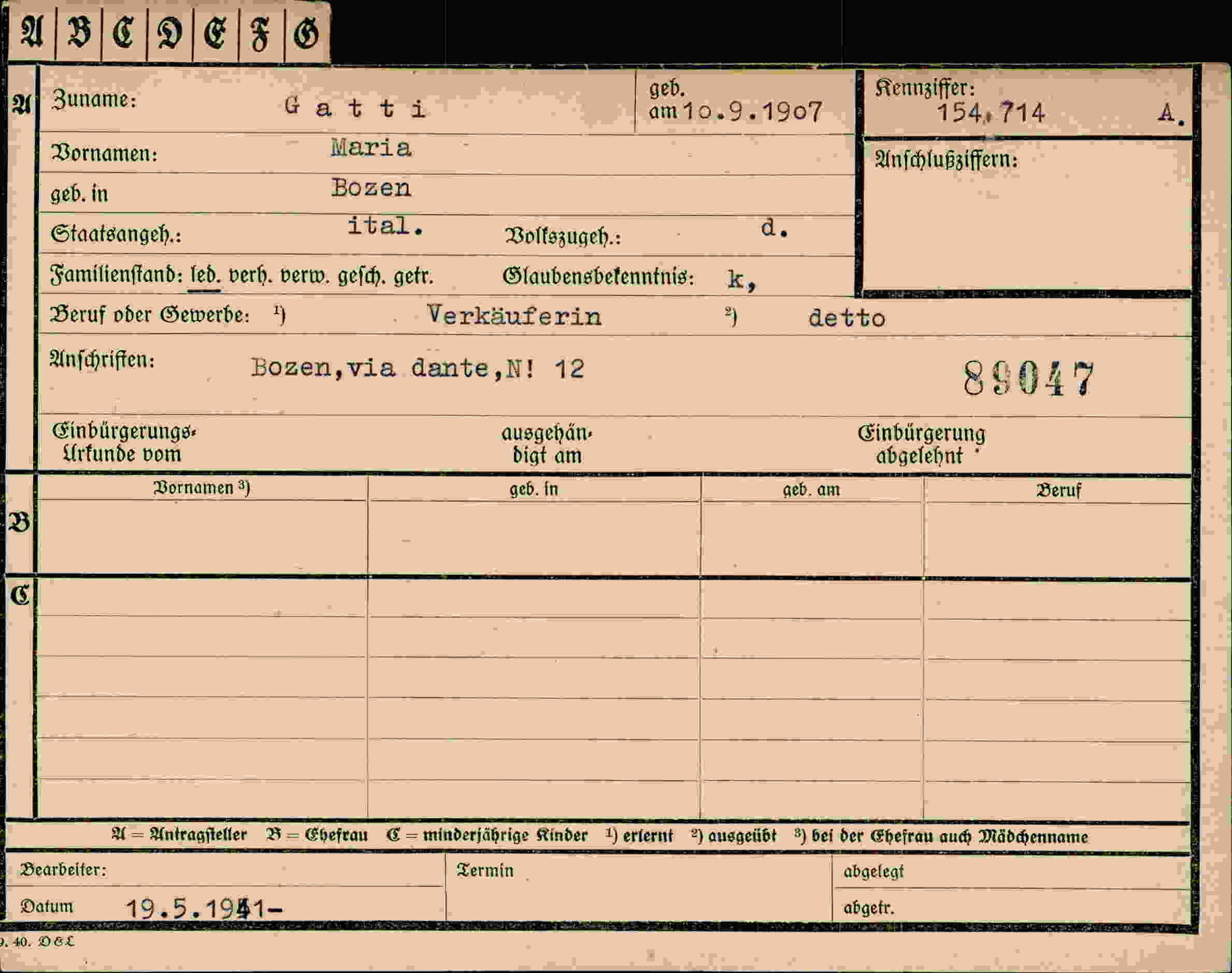1232x973 pixels.
Task: Click the legend 'C = minderjährige Kinder'
Action: tap(486, 836)
